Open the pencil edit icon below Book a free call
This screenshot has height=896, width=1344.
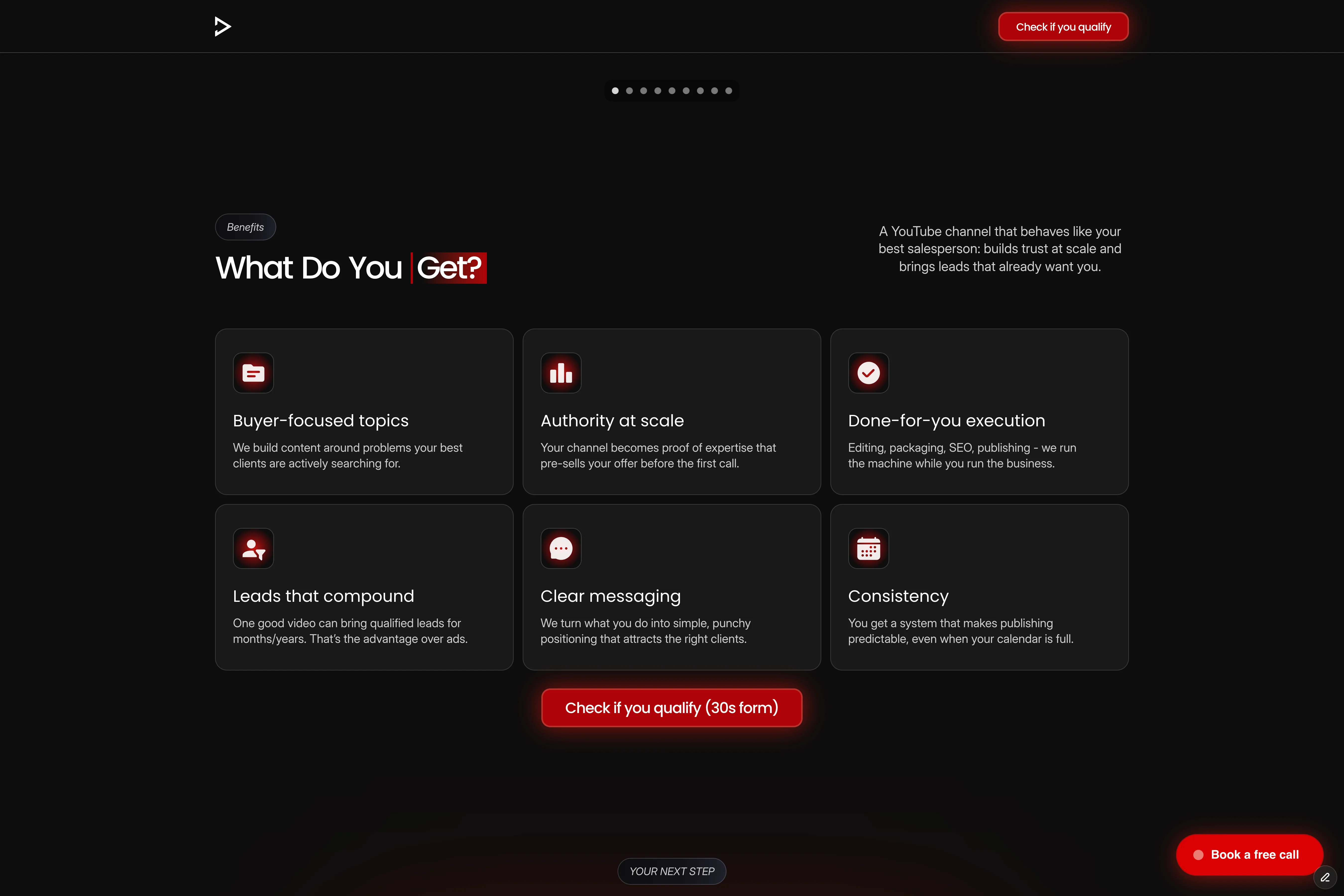1325,877
